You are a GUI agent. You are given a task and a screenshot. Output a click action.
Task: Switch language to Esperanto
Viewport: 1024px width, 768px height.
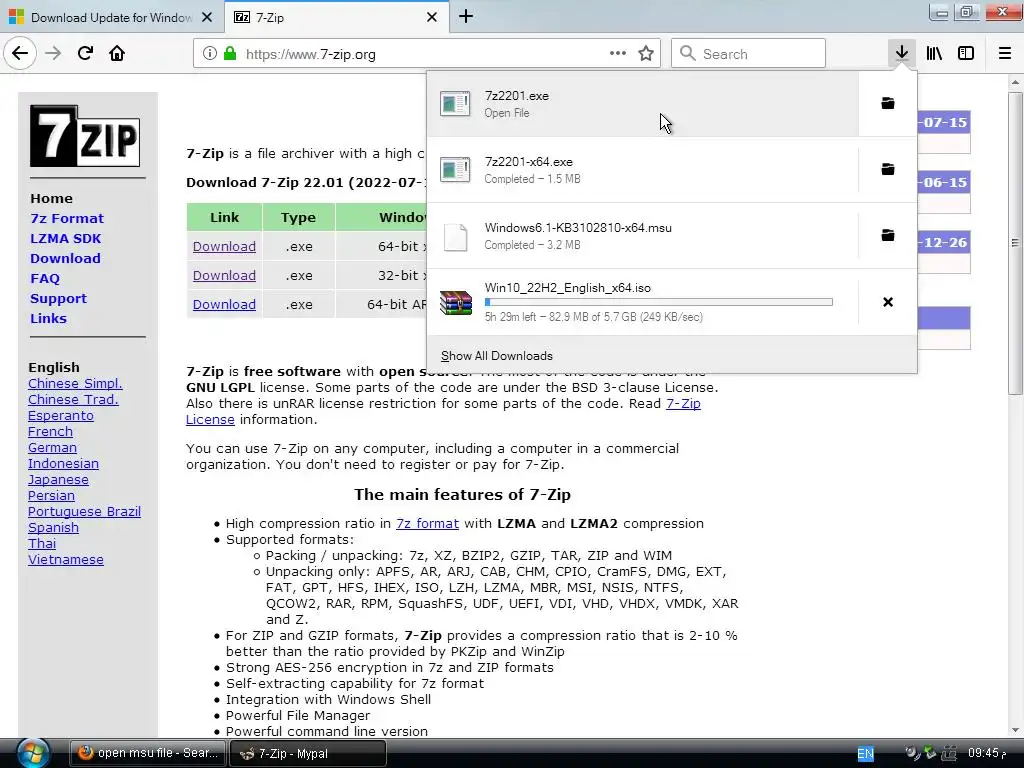[x=61, y=415]
